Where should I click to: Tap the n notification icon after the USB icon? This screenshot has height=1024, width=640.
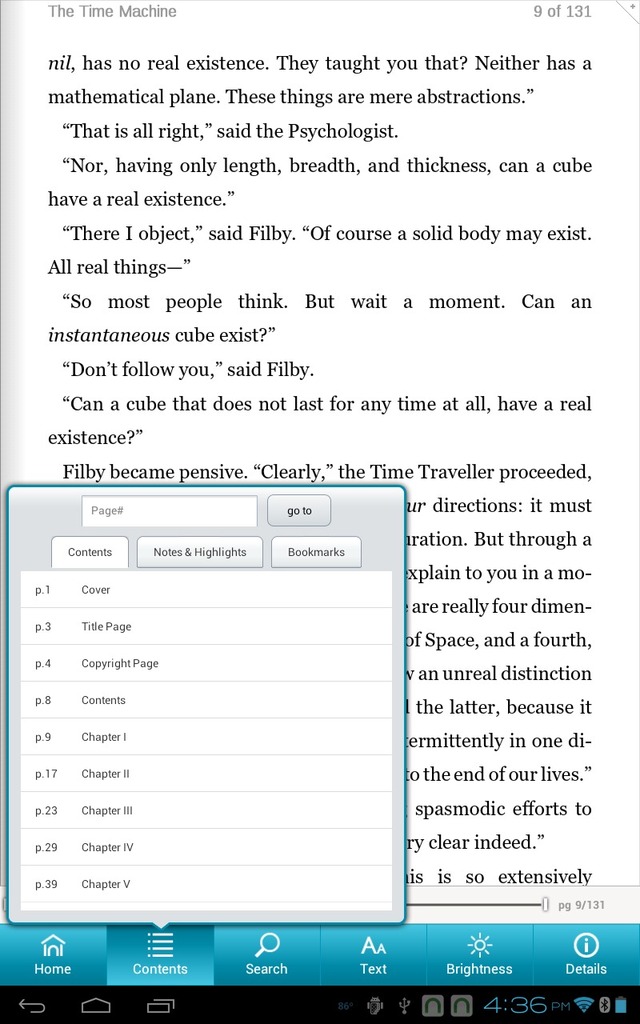coord(432,1006)
